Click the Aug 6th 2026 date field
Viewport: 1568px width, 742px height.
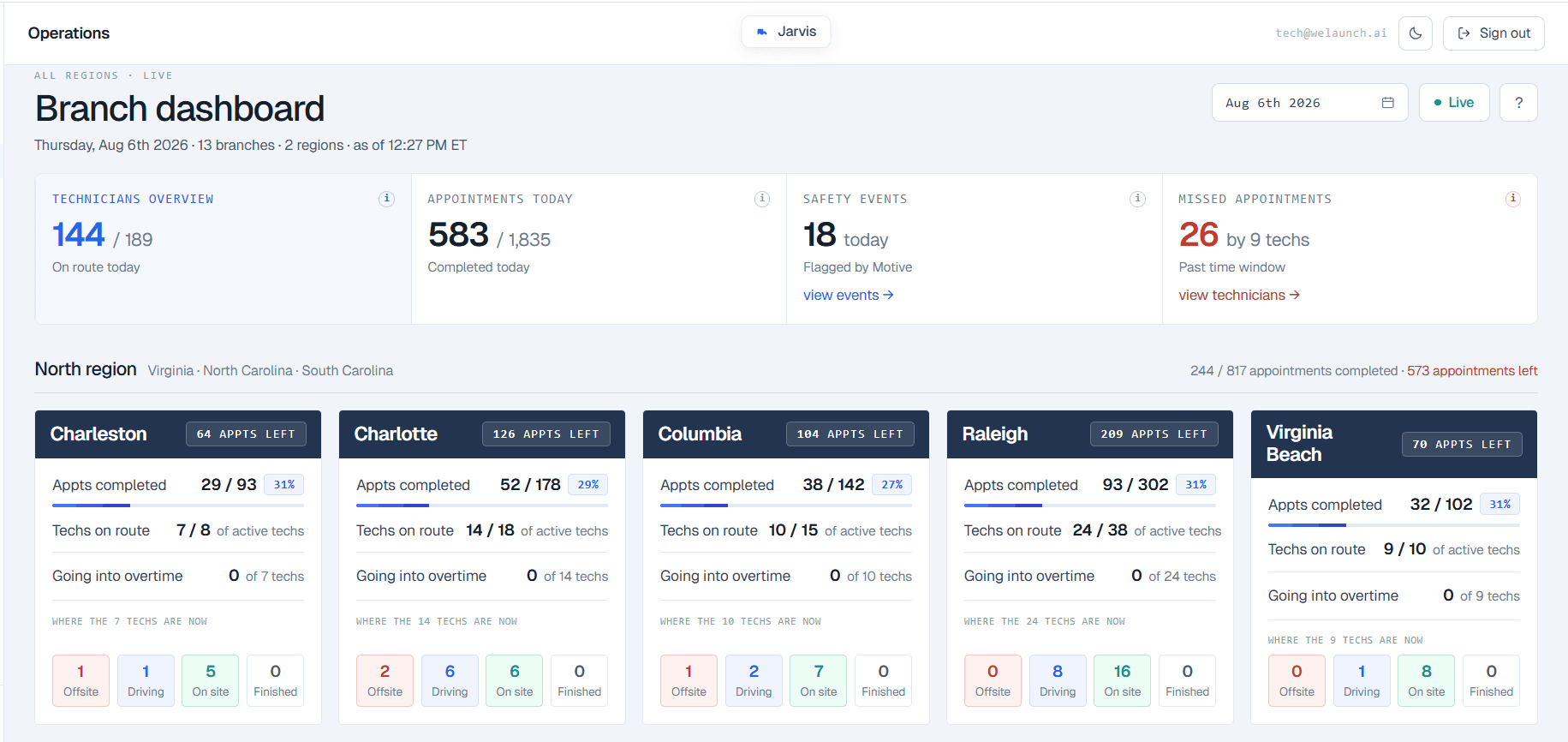pyautogui.click(x=1309, y=103)
